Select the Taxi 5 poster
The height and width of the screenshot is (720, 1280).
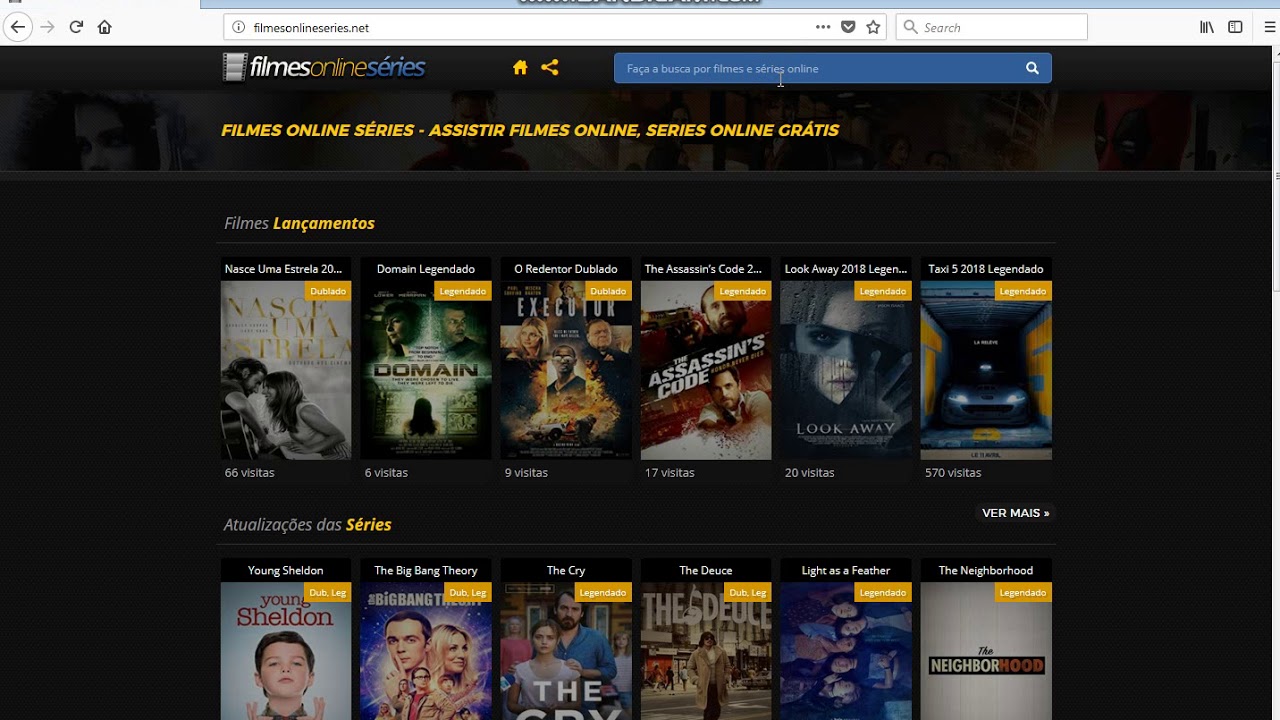[986, 370]
